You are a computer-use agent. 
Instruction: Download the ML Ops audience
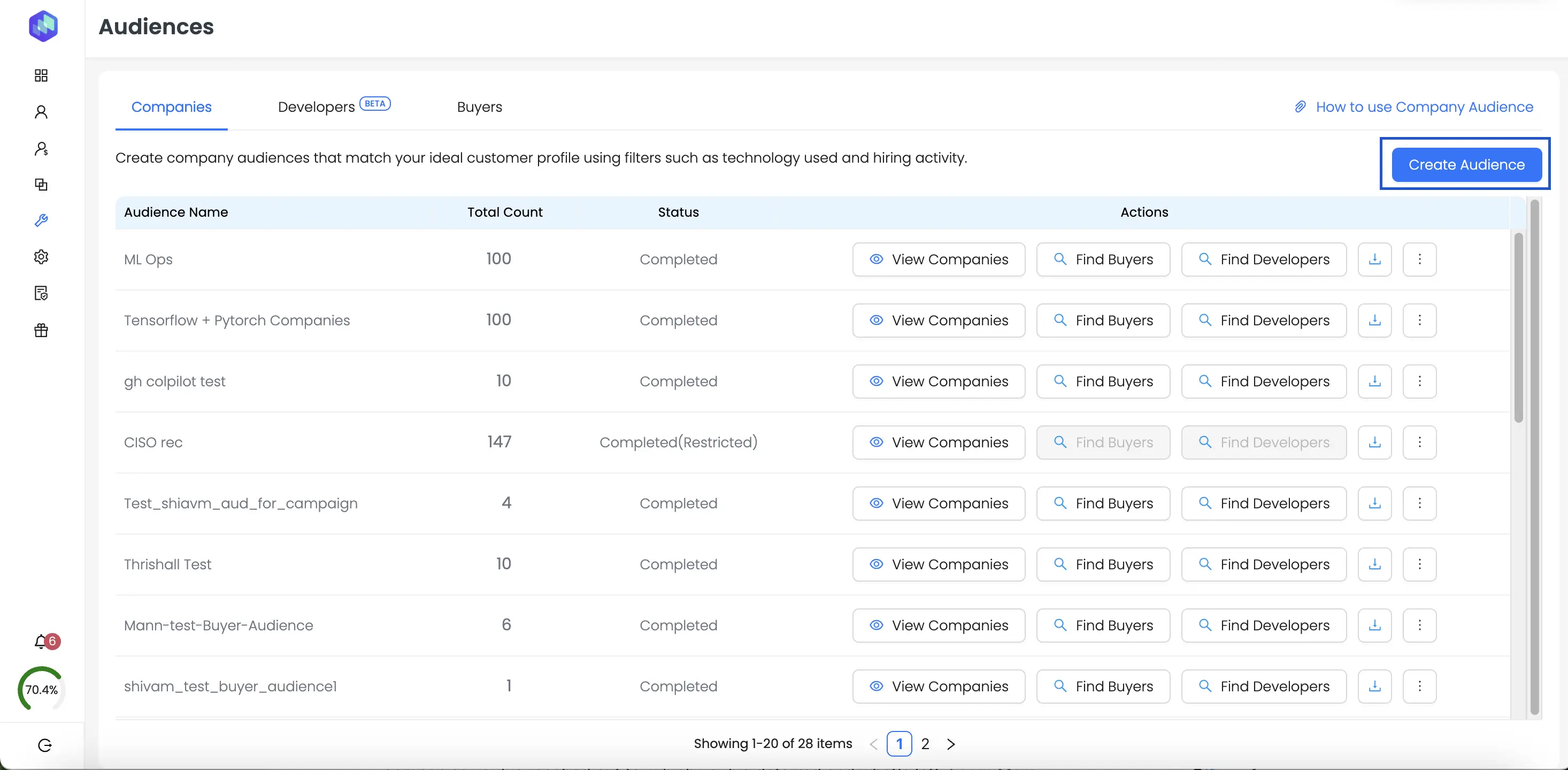[1375, 259]
